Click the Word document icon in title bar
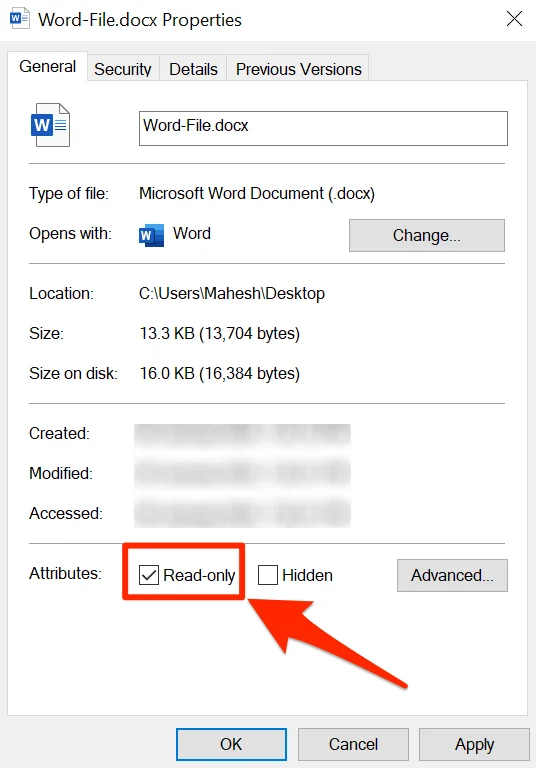This screenshot has width=536, height=768. click(20, 19)
